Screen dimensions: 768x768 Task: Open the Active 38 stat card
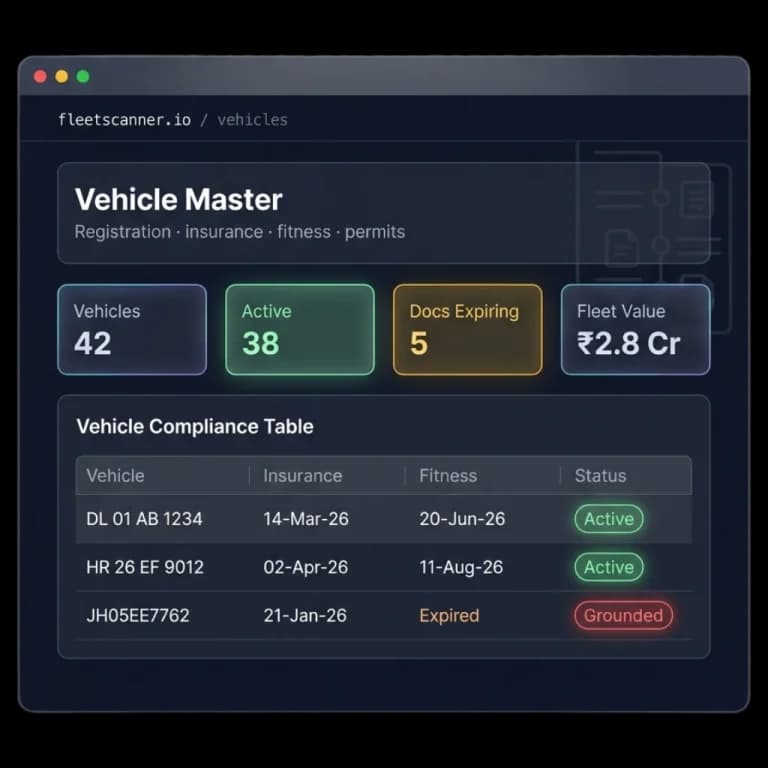pos(300,330)
